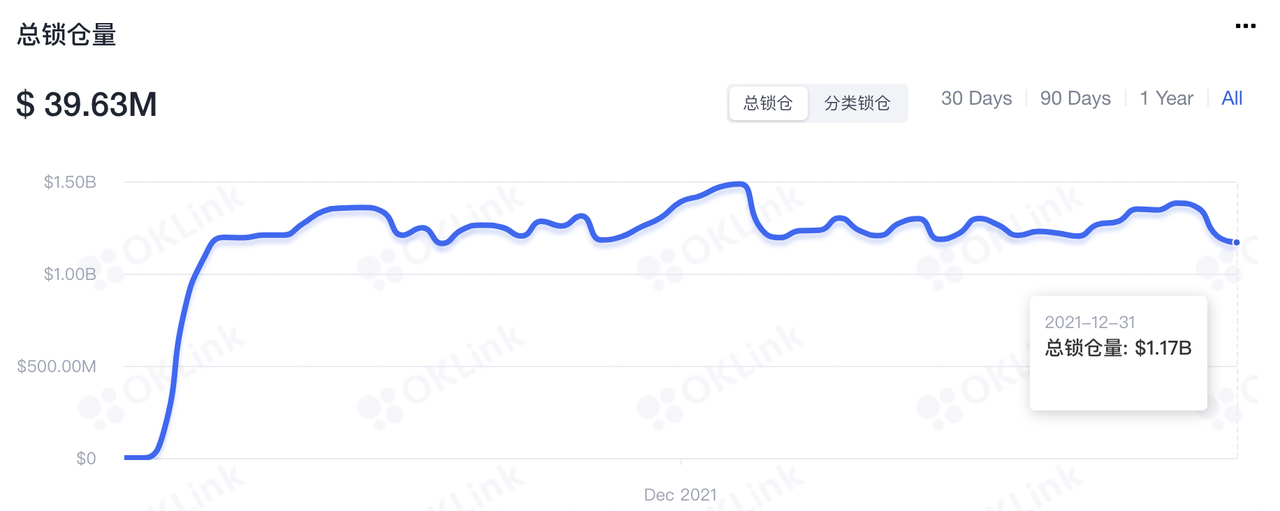Screen dimensions: 1280x511
Task: Click the Dec 2021 axis label
Action: pos(680,494)
